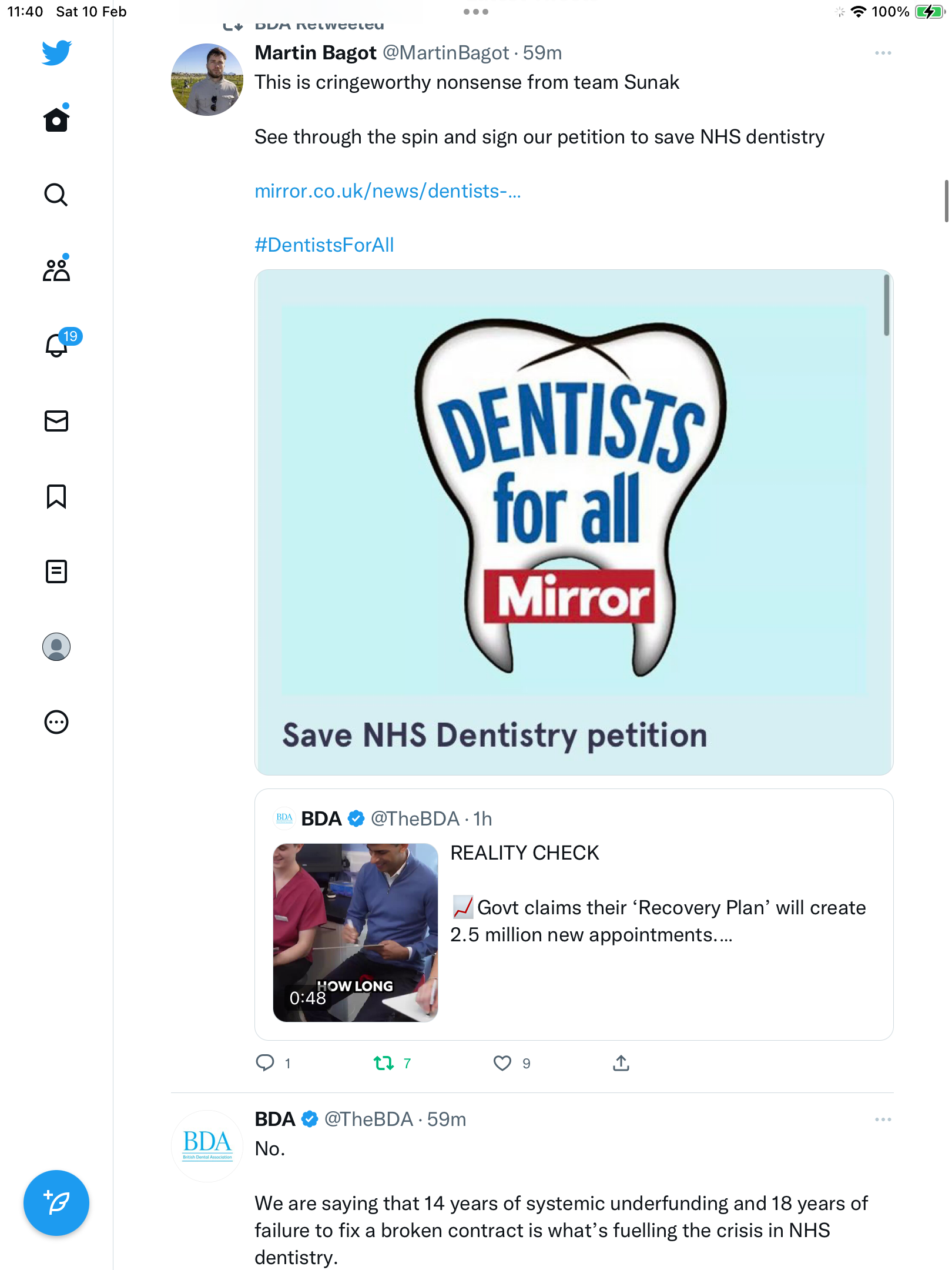The height and width of the screenshot is (1270, 952).
Task: Open the Save NHS Dentistry petition title
Action: click(495, 736)
